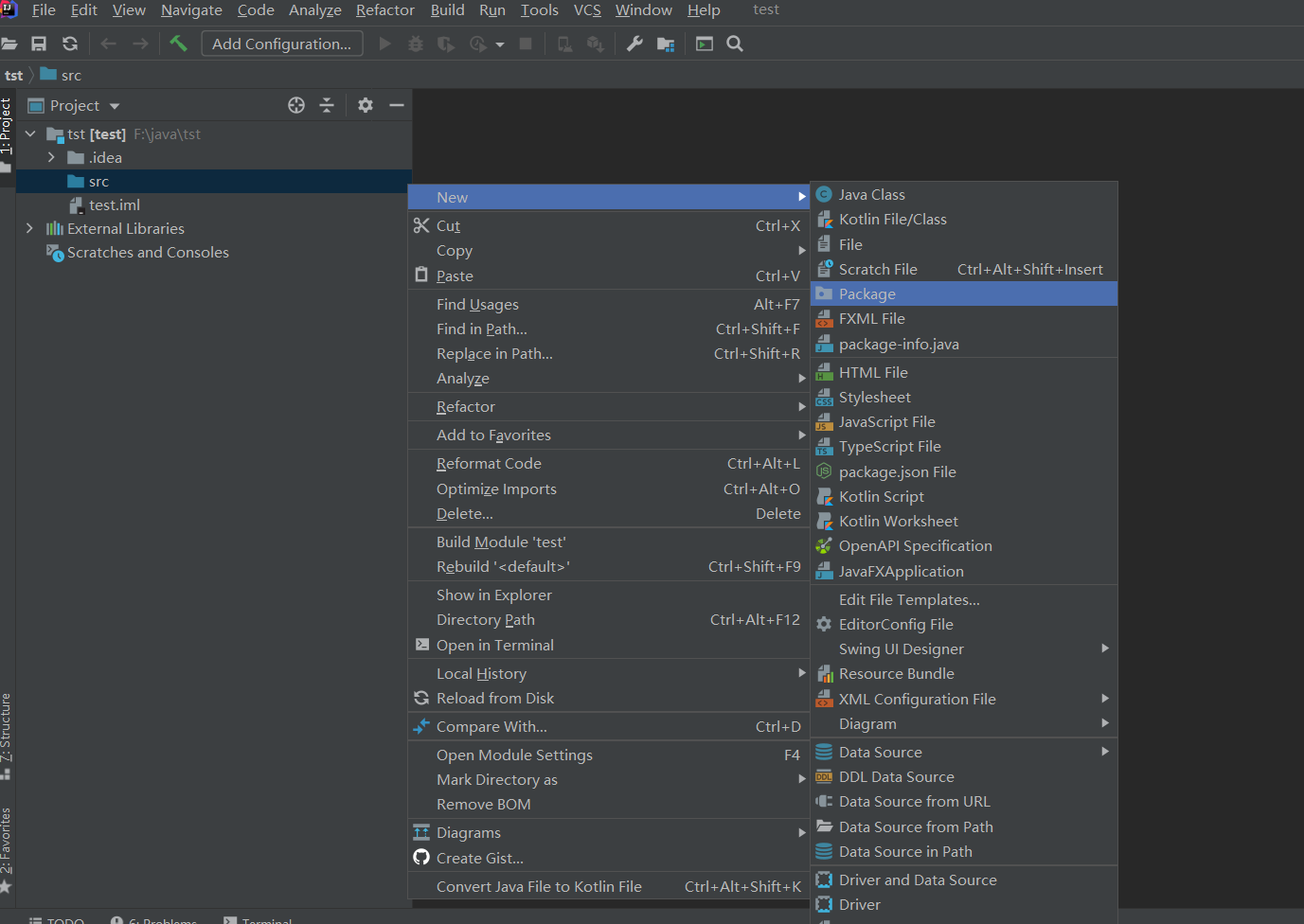Open Project panel gear options
This screenshot has height=924, width=1304.
pos(366,105)
